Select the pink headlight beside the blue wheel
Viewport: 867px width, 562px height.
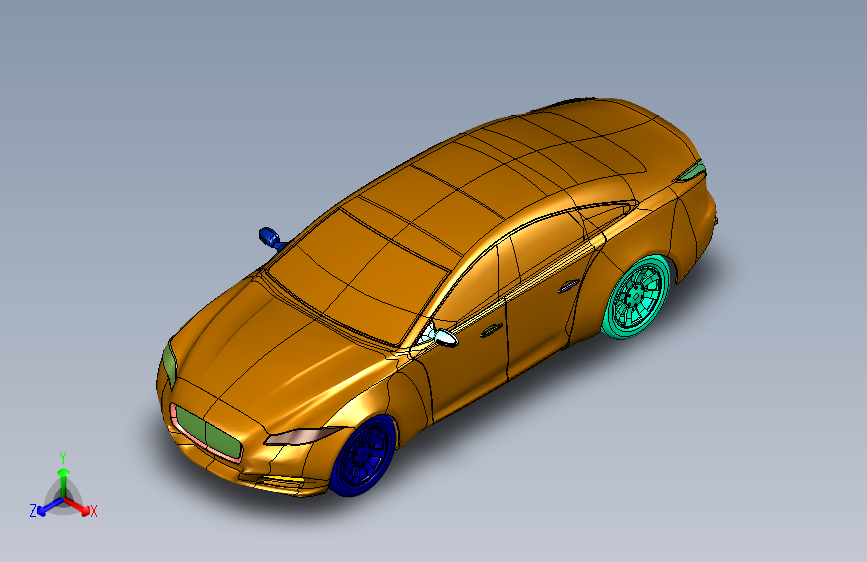pos(303,435)
